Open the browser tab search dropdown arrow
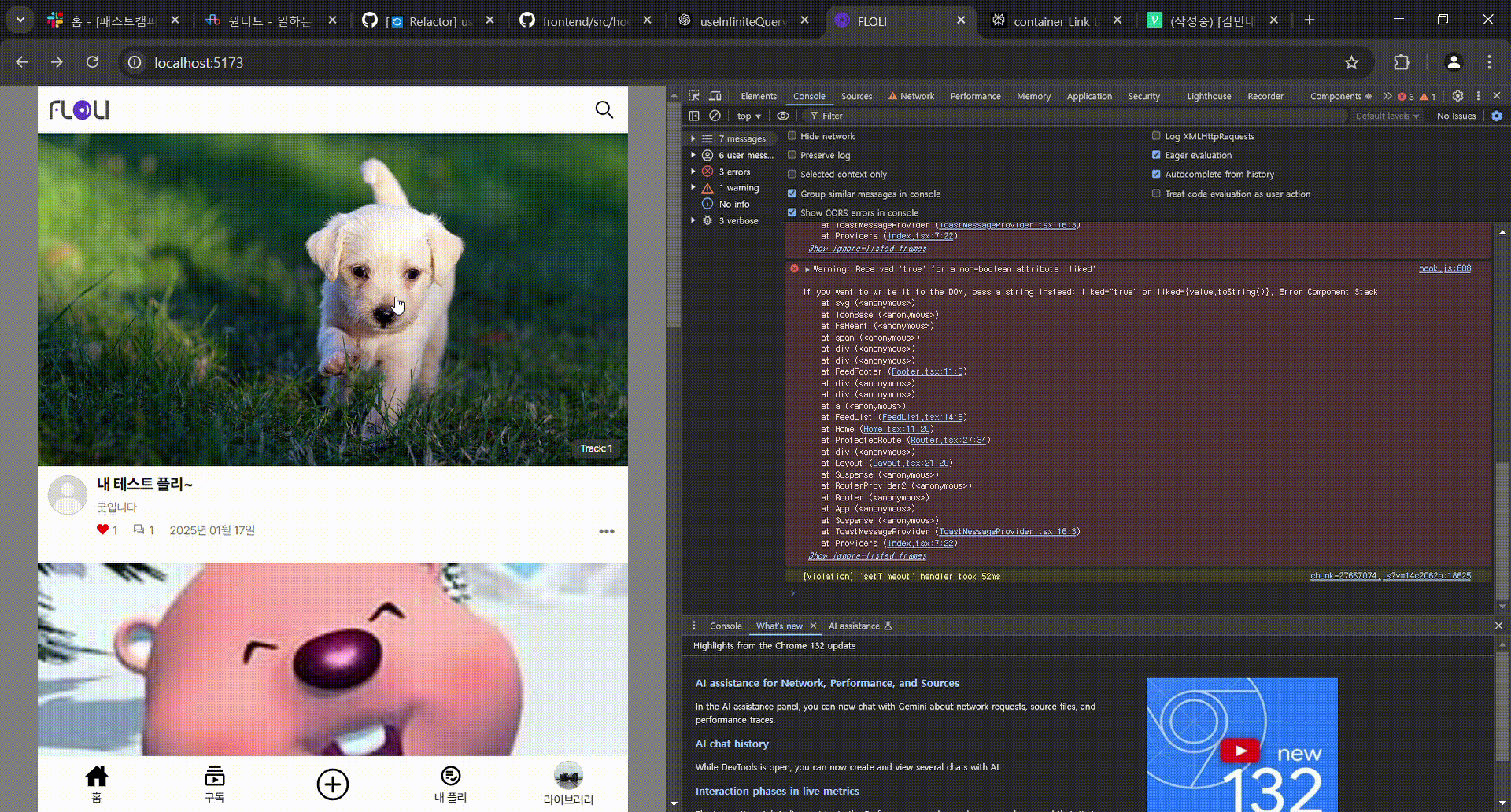 pos(20,20)
